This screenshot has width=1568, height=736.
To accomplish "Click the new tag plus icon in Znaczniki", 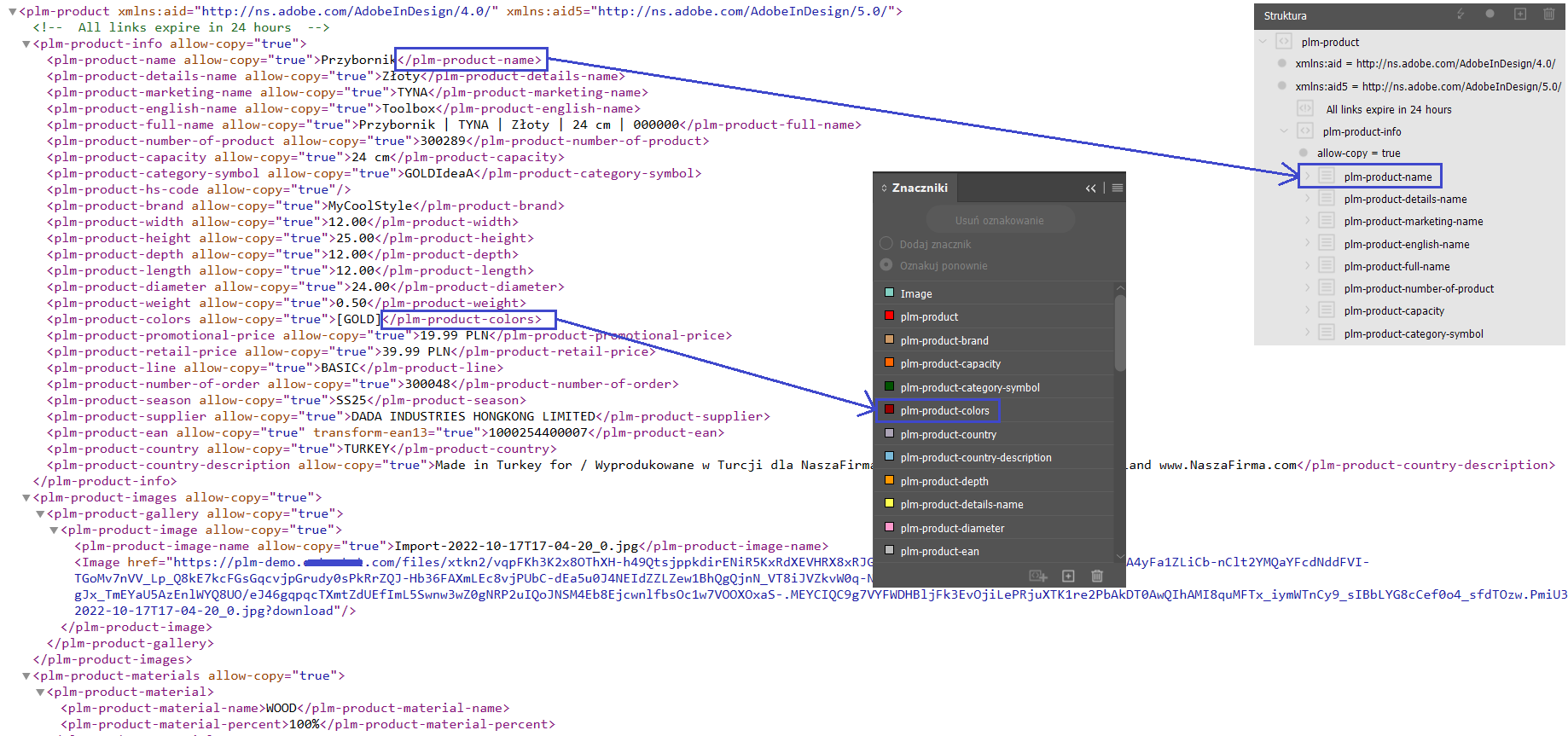I will [1068, 576].
